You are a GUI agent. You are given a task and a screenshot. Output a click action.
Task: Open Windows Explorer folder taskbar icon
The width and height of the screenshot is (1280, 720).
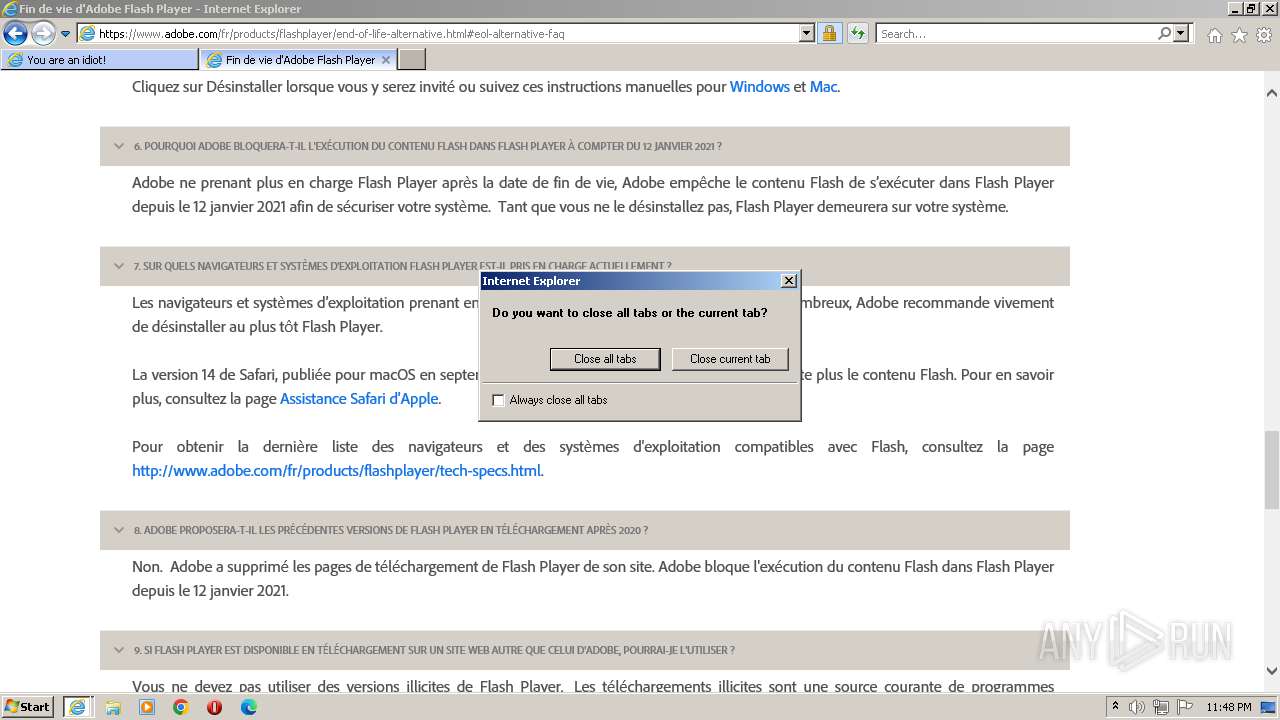pyautogui.click(x=113, y=707)
